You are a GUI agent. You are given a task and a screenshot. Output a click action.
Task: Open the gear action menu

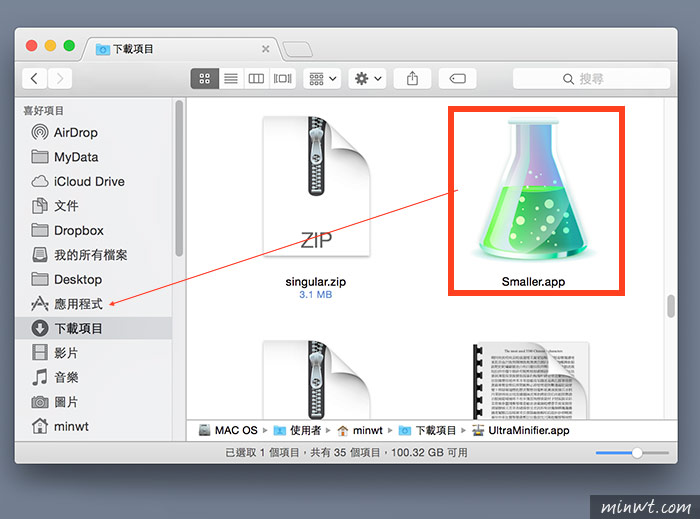coord(367,79)
